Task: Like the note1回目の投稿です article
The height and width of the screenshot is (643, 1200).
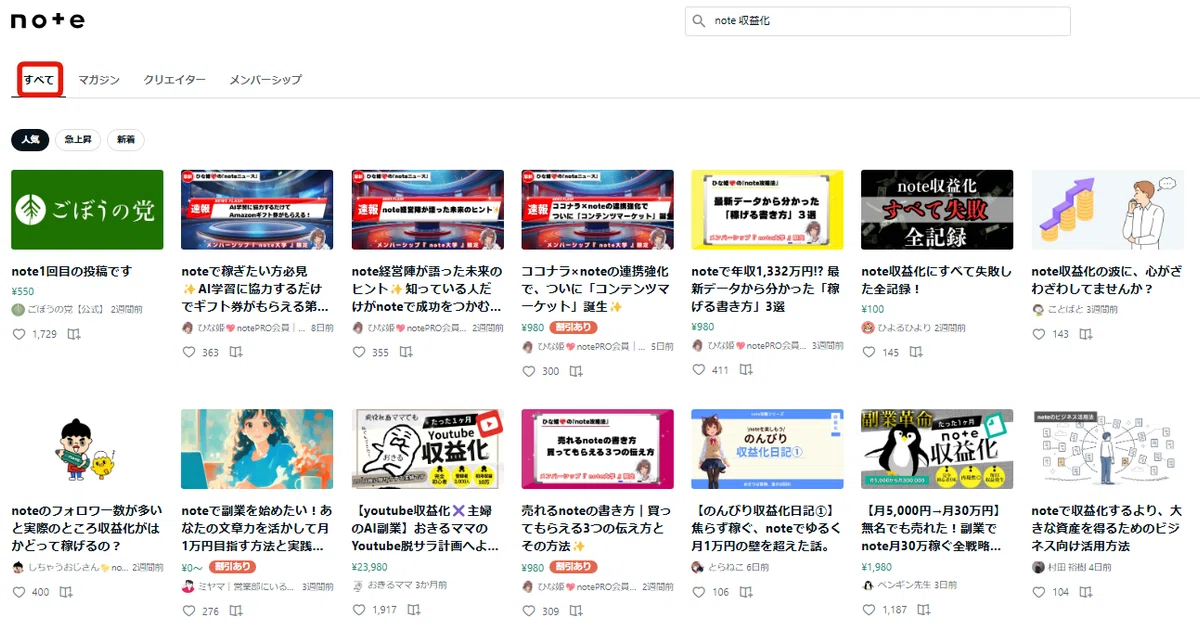Action: (x=18, y=334)
